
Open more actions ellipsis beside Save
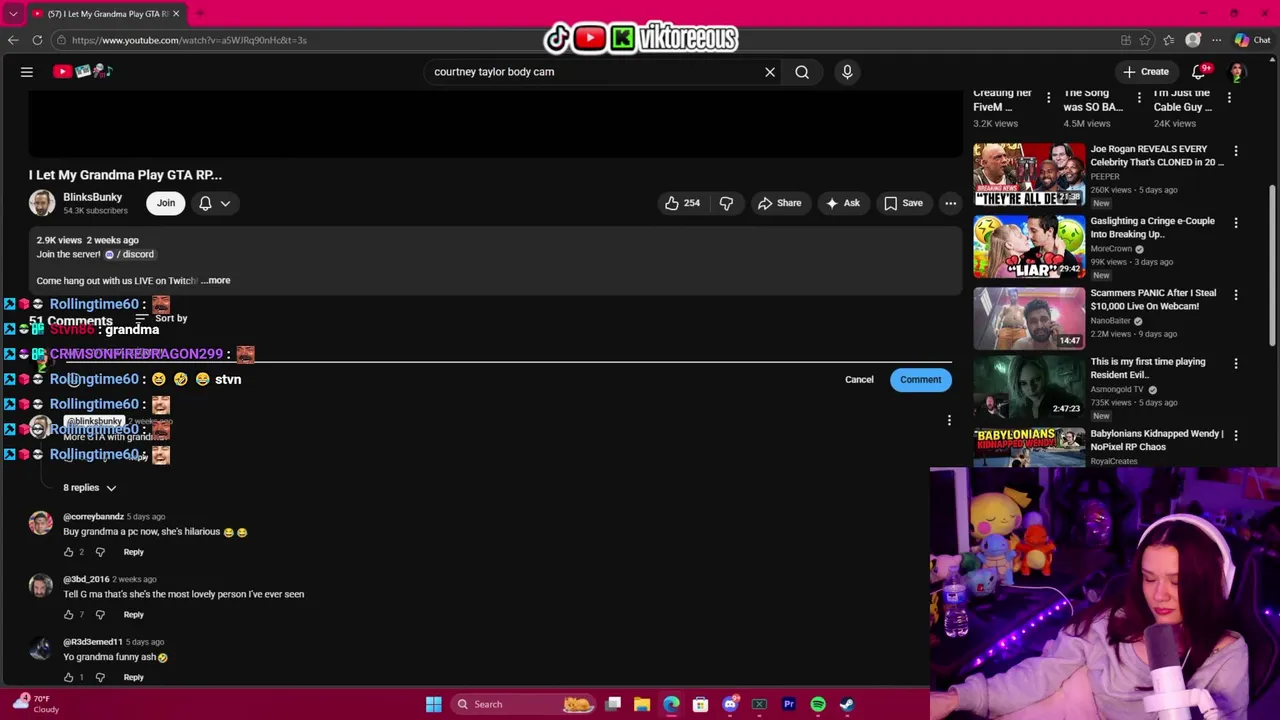[x=950, y=203]
